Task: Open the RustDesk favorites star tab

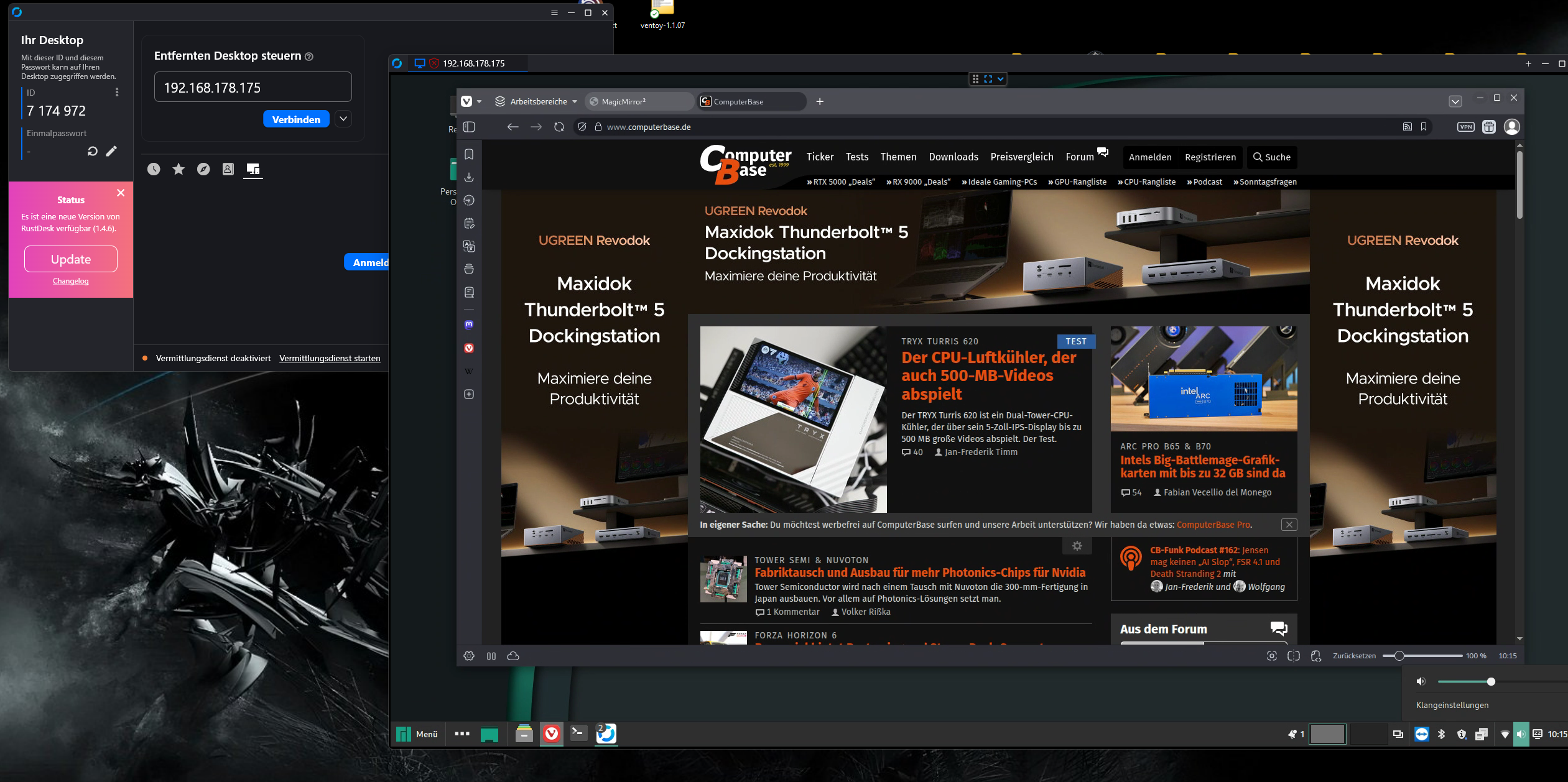Action: (179, 169)
